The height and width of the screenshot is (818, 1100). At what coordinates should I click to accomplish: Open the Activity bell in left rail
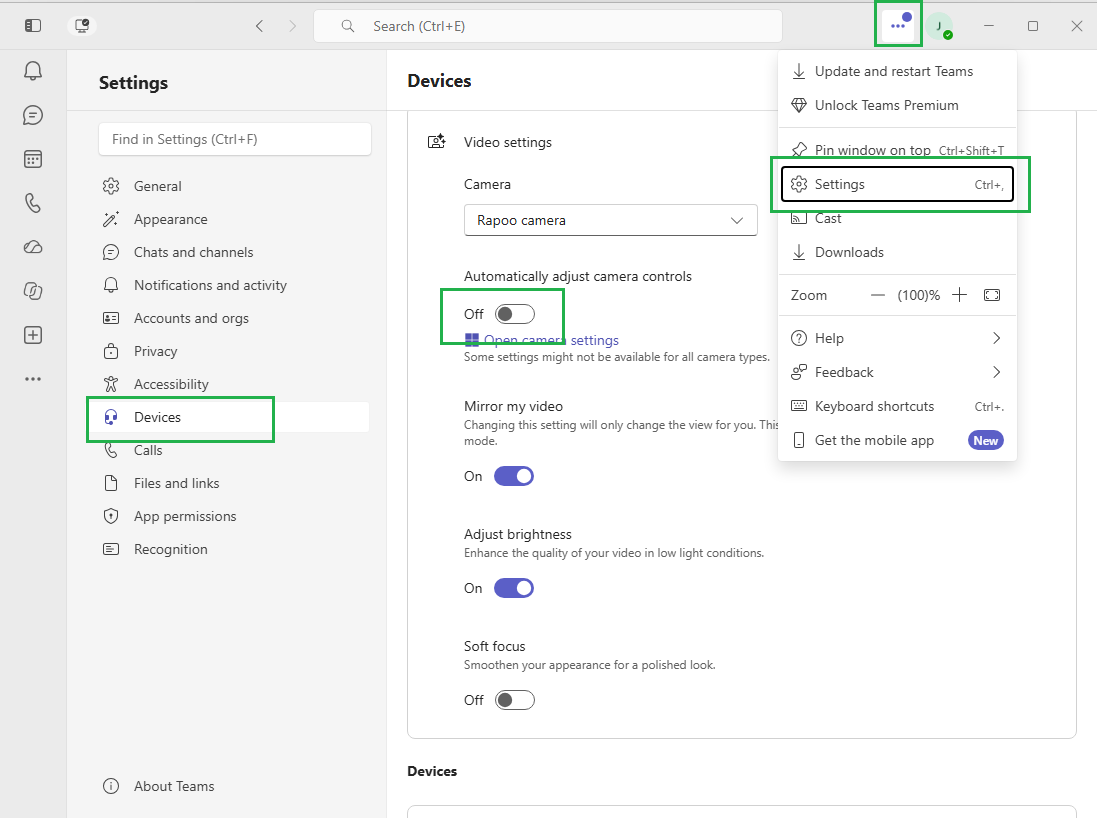[33, 71]
